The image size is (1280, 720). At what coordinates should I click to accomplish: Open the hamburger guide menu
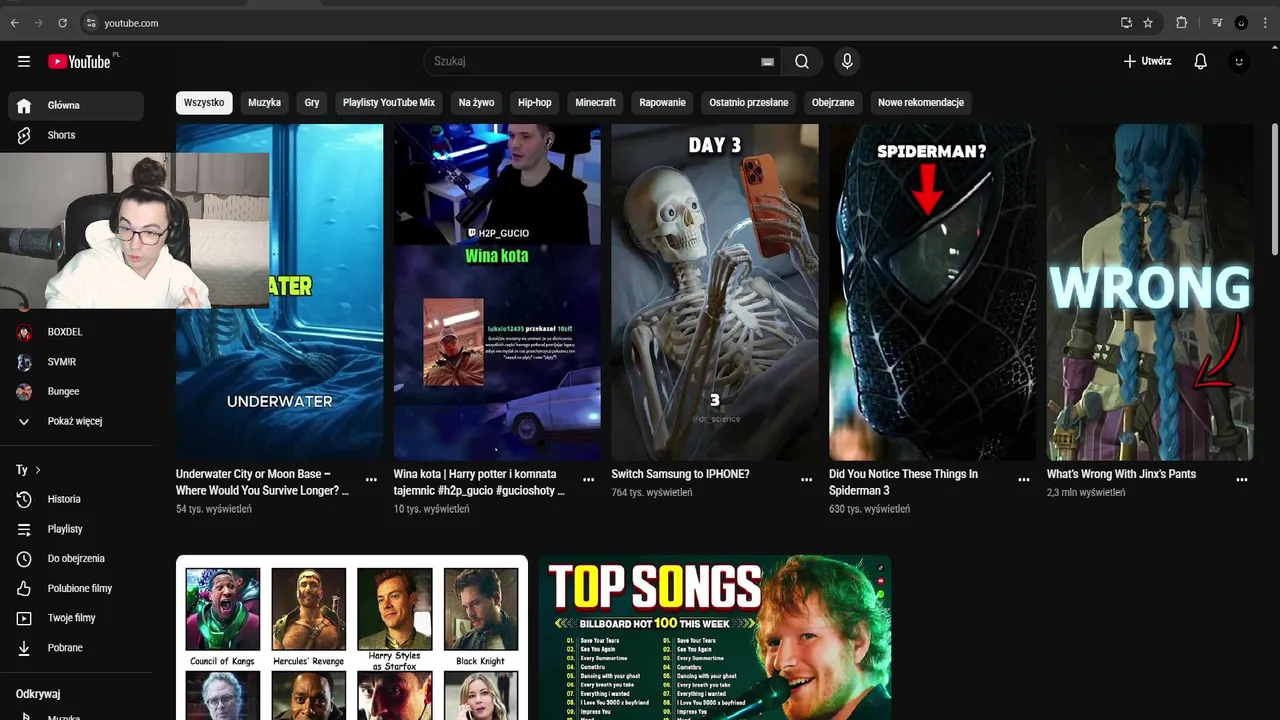pyautogui.click(x=24, y=61)
